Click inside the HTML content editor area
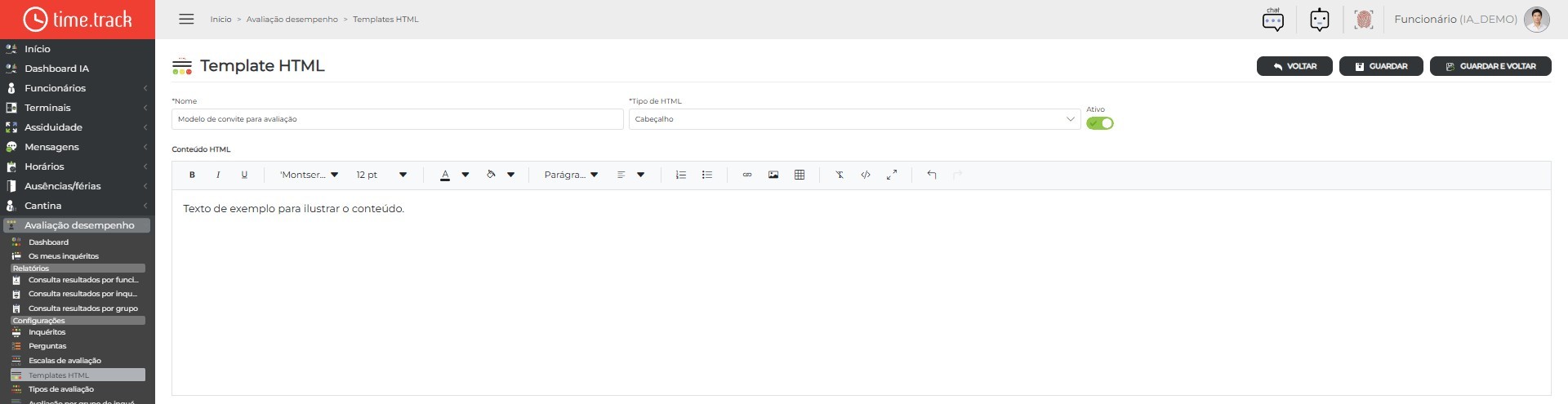 861,292
